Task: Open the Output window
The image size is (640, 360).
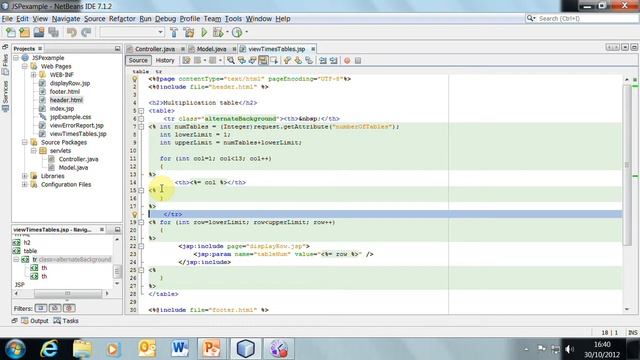Action: coord(35,321)
